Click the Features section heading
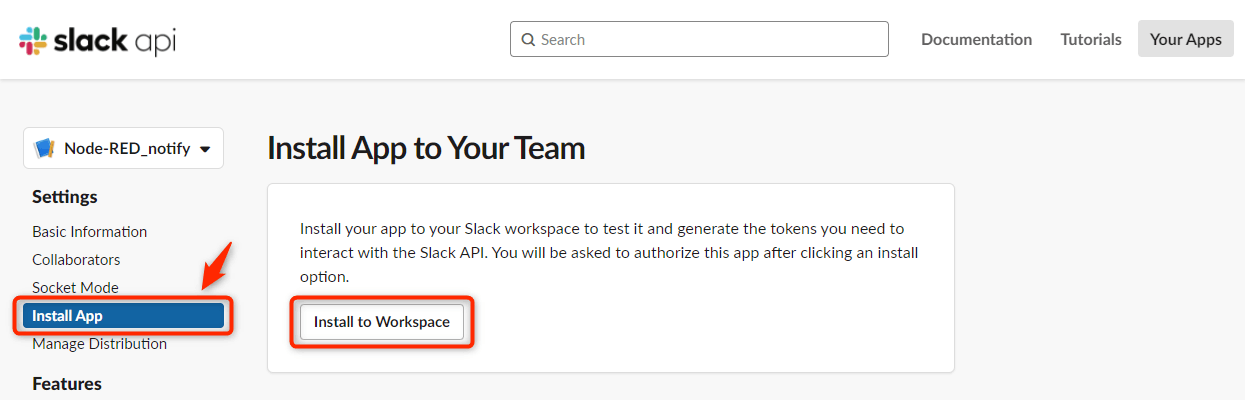Screen dimensions: 1245x400 pyautogui.click(x=67, y=383)
